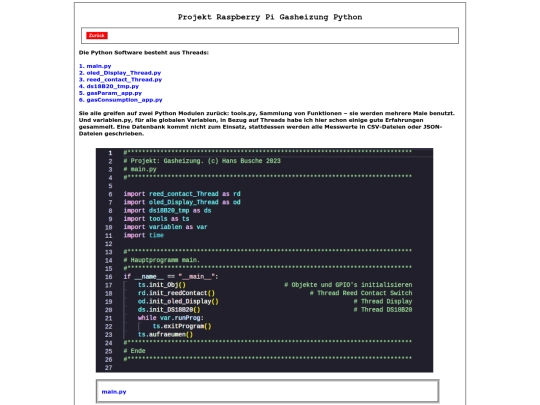The width and height of the screenshot is (540, 405).
Task: Click the code line 'import time'
Action: (x=144, y=235)
